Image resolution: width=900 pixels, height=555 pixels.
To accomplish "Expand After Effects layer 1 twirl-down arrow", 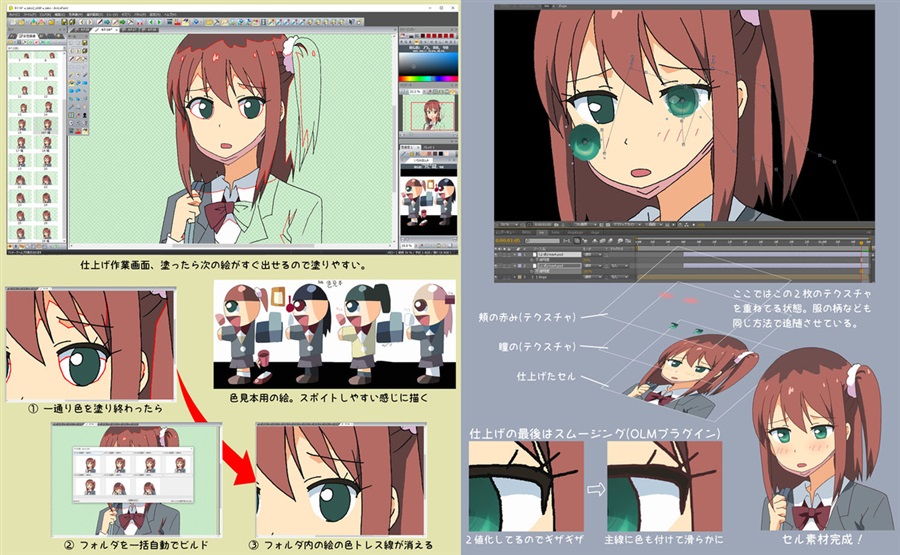I will click(x=515, y=255).
